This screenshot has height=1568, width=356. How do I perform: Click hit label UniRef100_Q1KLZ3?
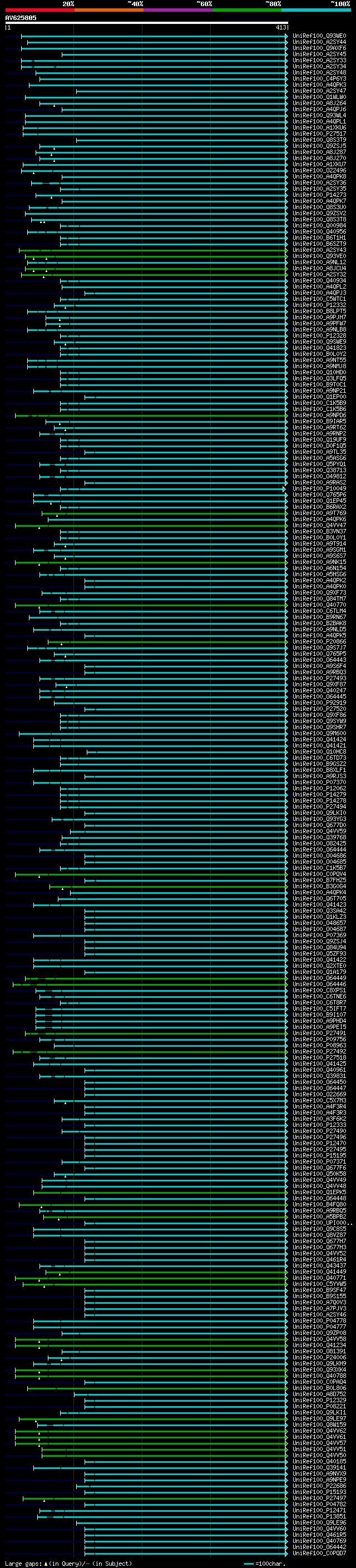coord(319,917)
